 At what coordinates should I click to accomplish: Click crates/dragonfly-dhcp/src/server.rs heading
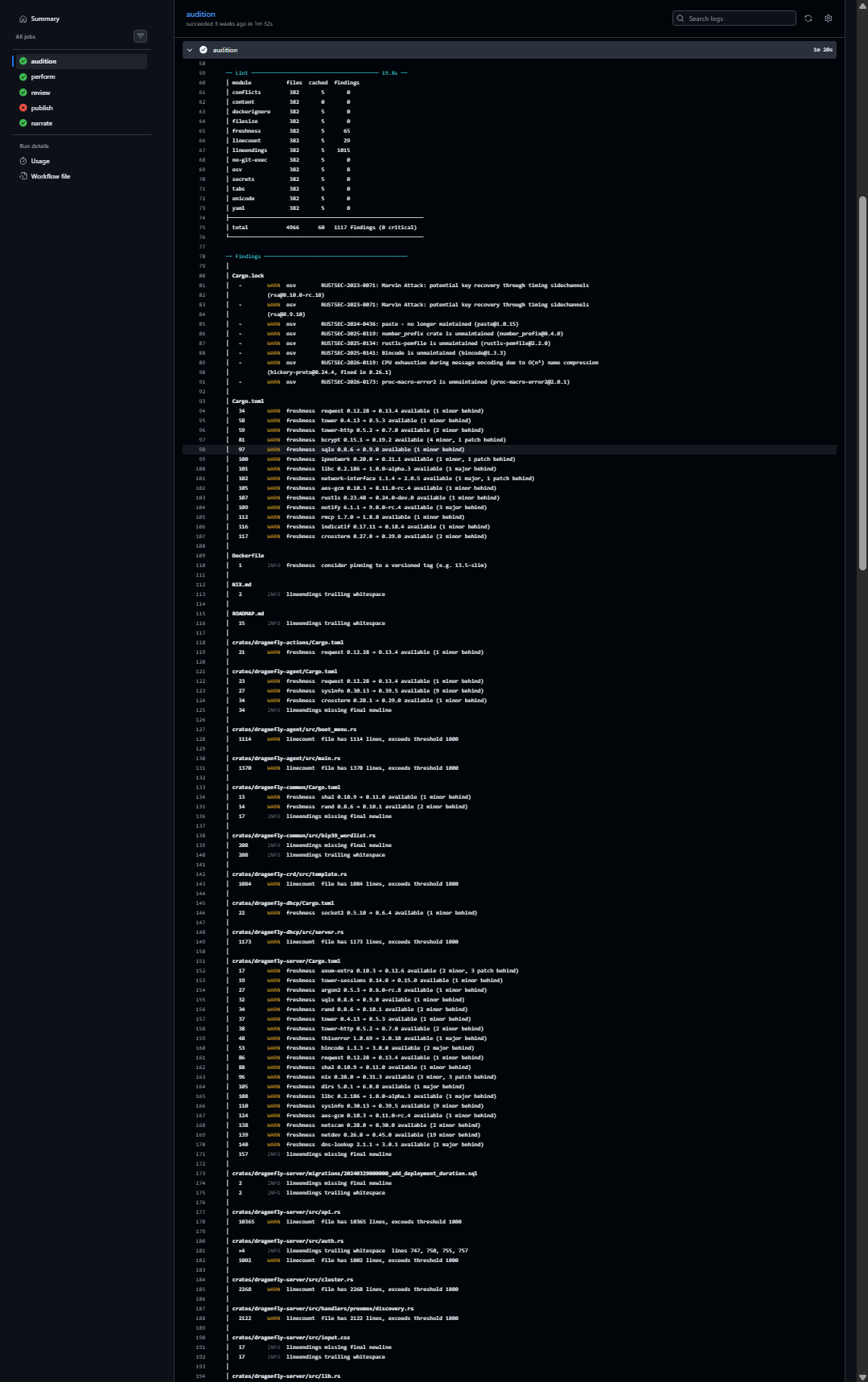click(x=287, y=932)
